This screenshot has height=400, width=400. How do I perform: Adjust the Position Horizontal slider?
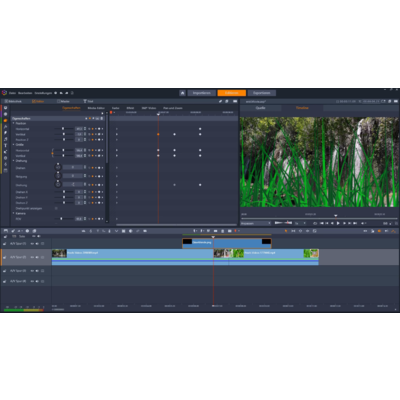[x=63, y=129]
